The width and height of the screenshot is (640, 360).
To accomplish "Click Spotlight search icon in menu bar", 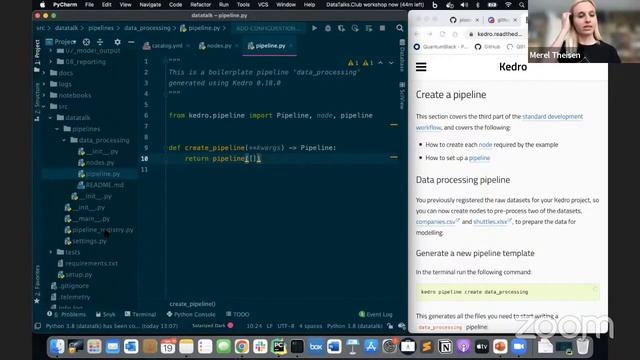I will [x=522, y=5].
